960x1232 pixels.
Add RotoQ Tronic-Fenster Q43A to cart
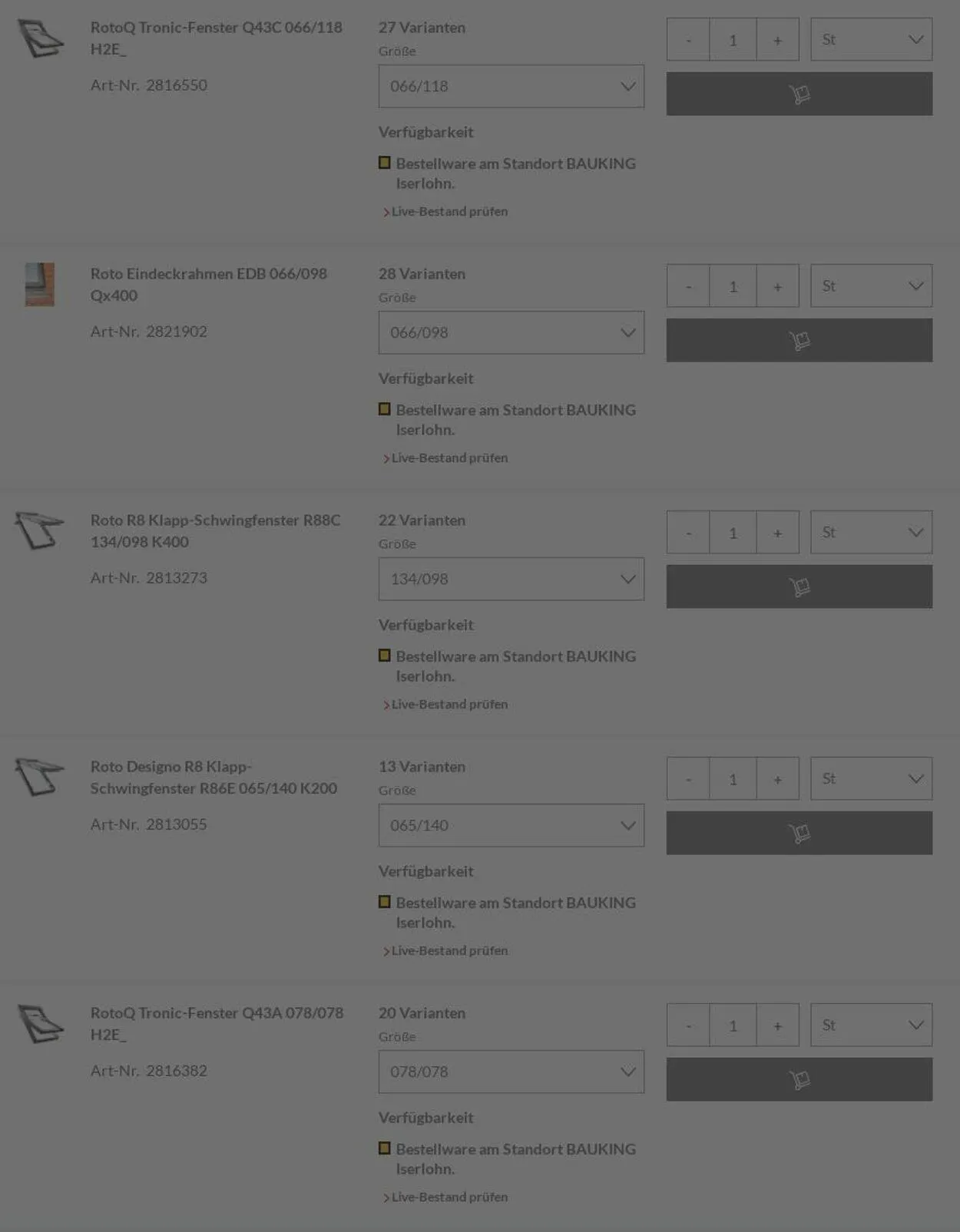click(x=799, y=1079)
